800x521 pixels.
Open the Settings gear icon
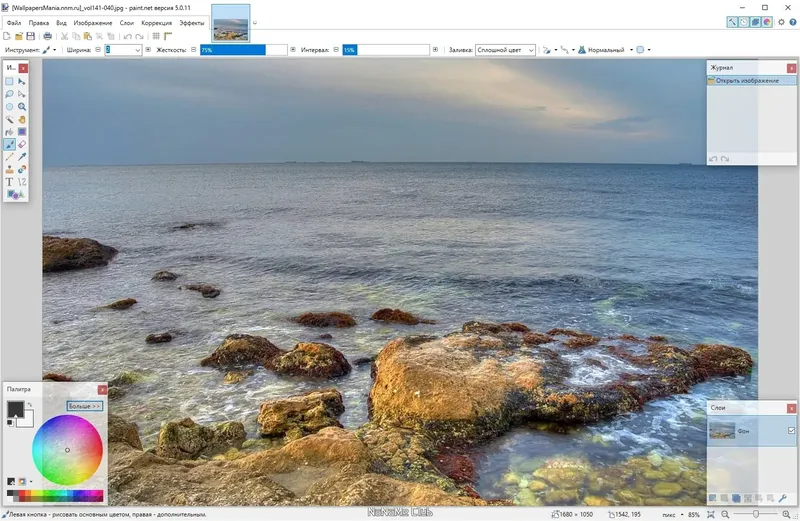click(x=781, y=22)
